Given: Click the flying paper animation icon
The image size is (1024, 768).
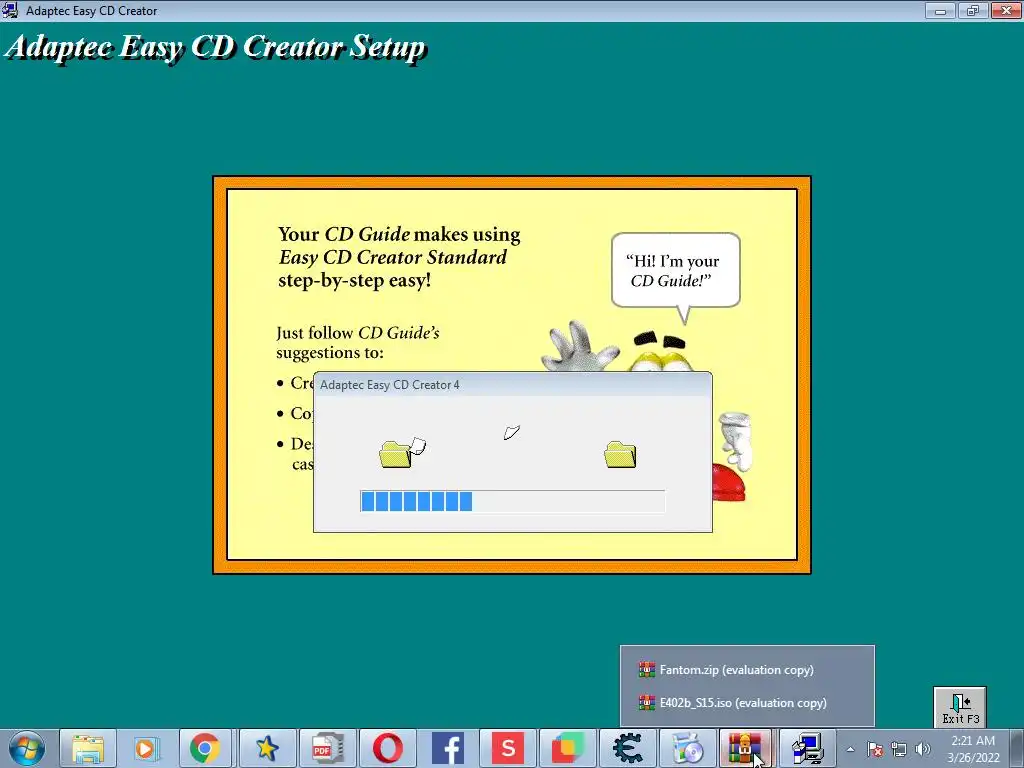Looking at the screenshot, I should (511, 432).
